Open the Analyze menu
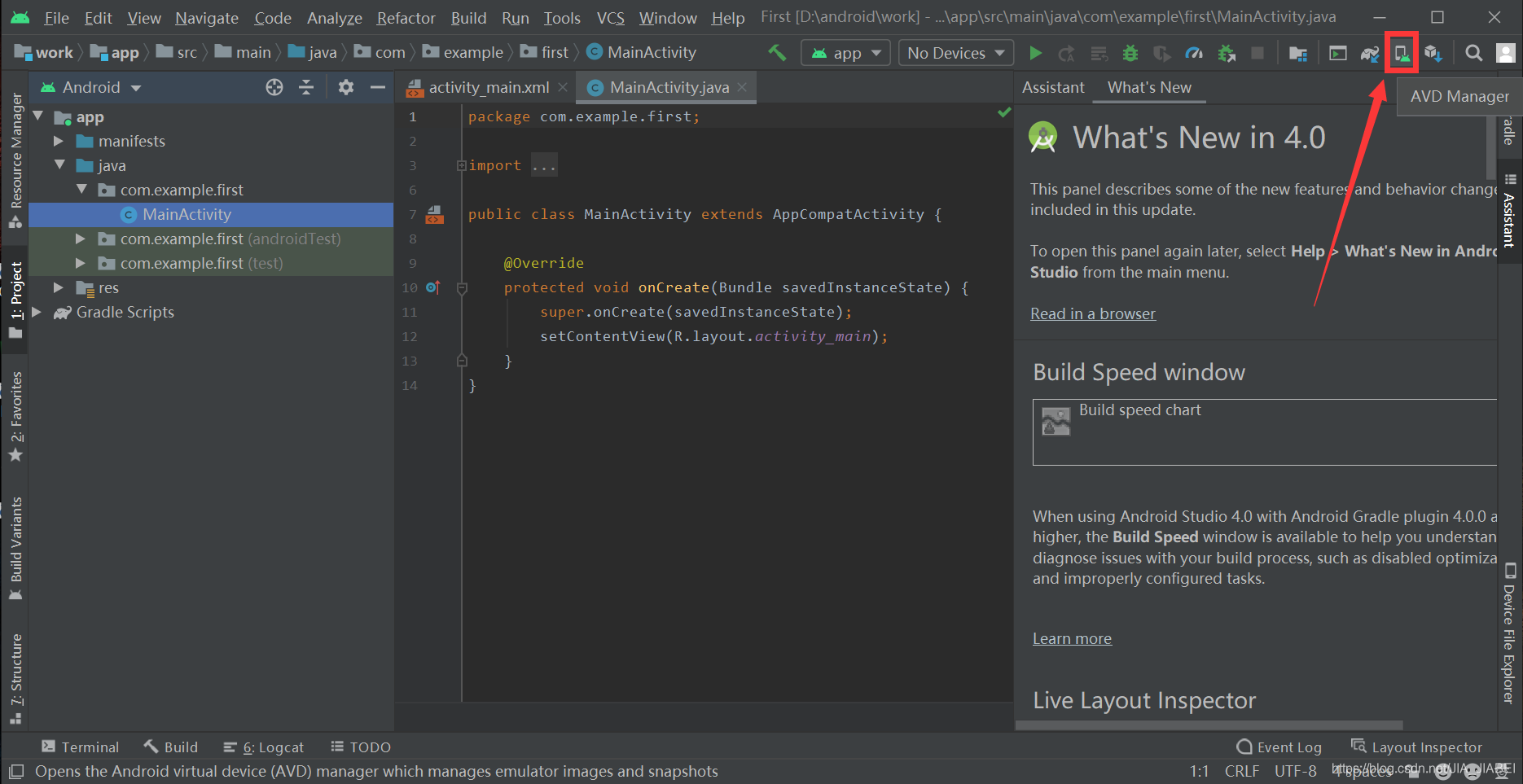 click(335, 18)
